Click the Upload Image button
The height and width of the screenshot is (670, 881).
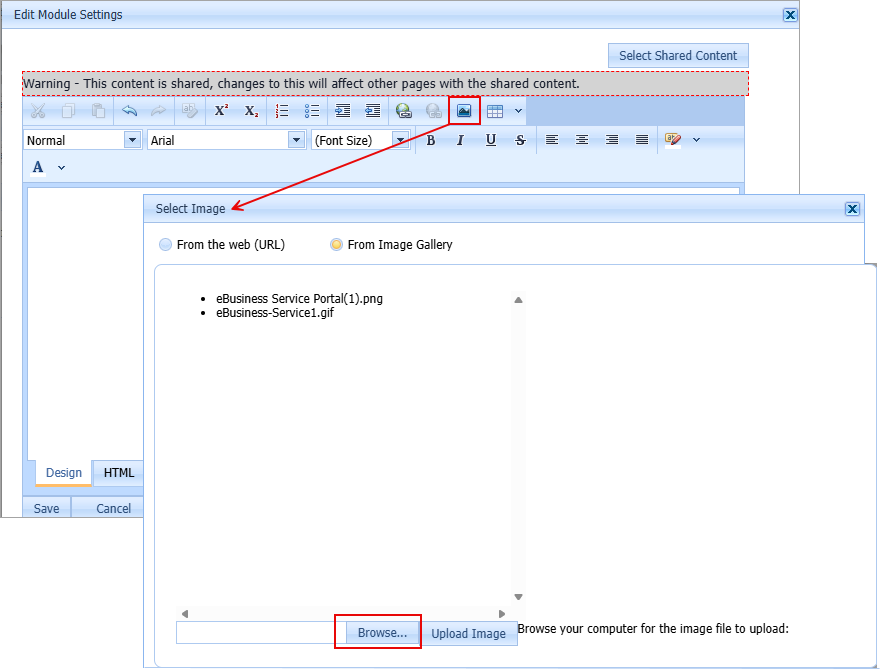469,633
